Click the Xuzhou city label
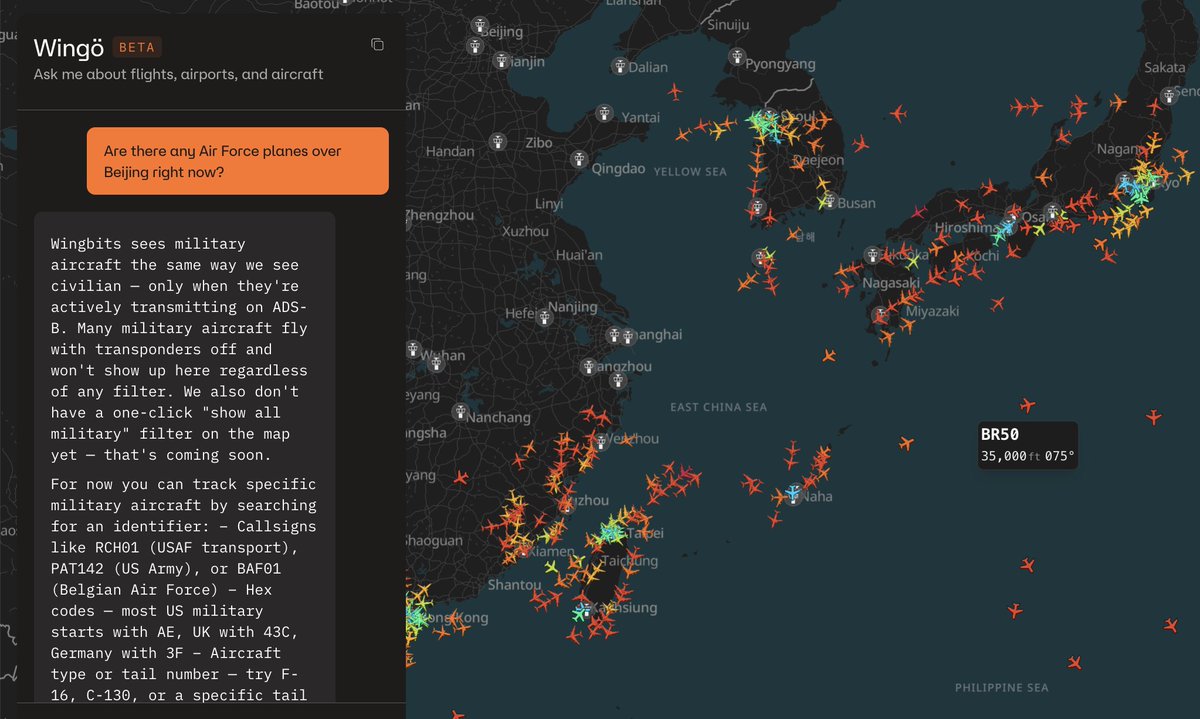Image resolution: width=1200 pixels, height=719 pixels. pos(525,231)
